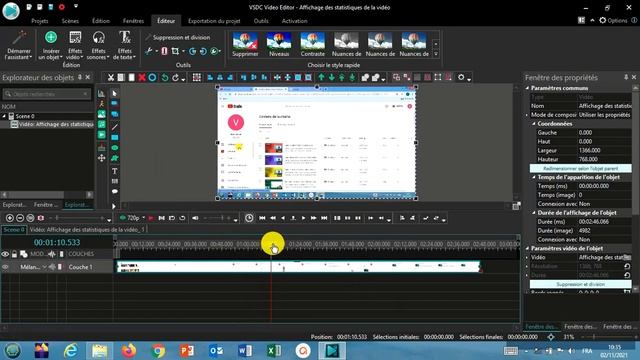Open the Projets menu tab
The image size is (640, 360).
coord(40,21)
